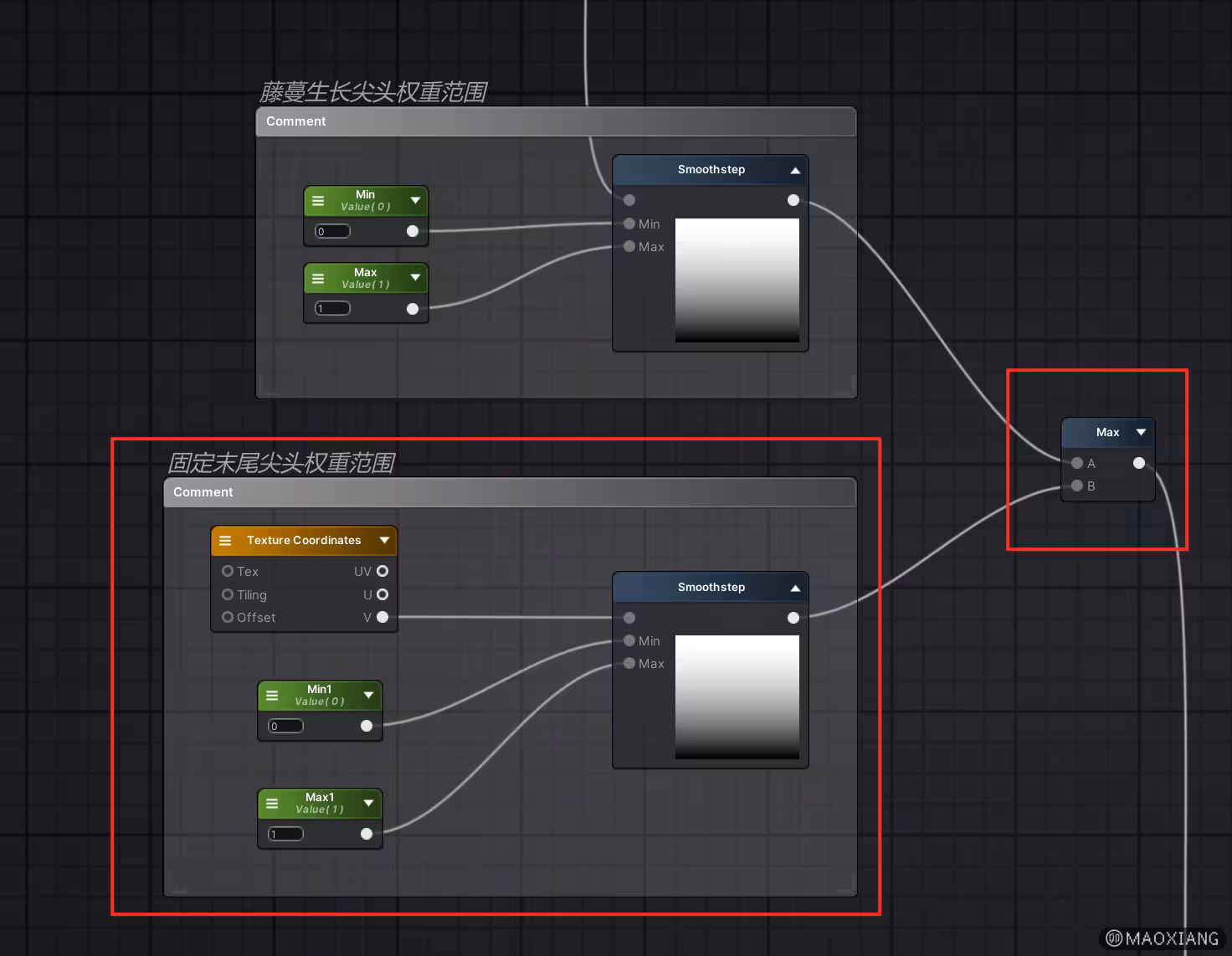The height and width of the screenshot is (956, 1232).
Task: Open dropdown arrow on Texture Coordinates node
Action: click(x=384, y=541)
